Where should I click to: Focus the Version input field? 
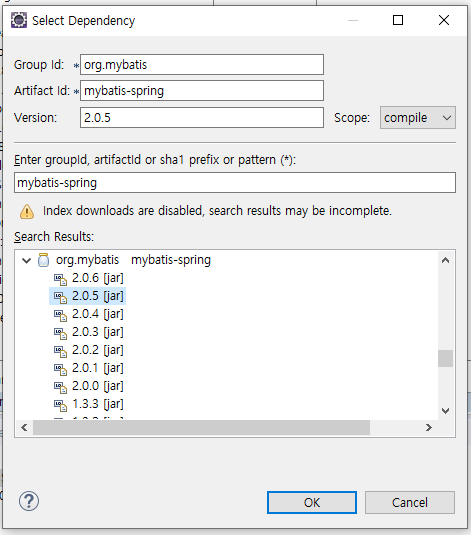click(202, 118)
